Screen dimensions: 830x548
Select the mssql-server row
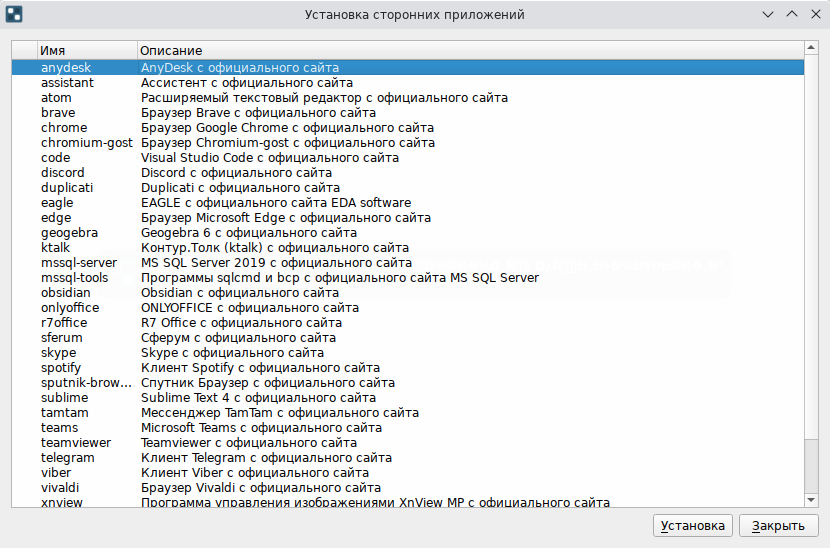click(408, 263)
